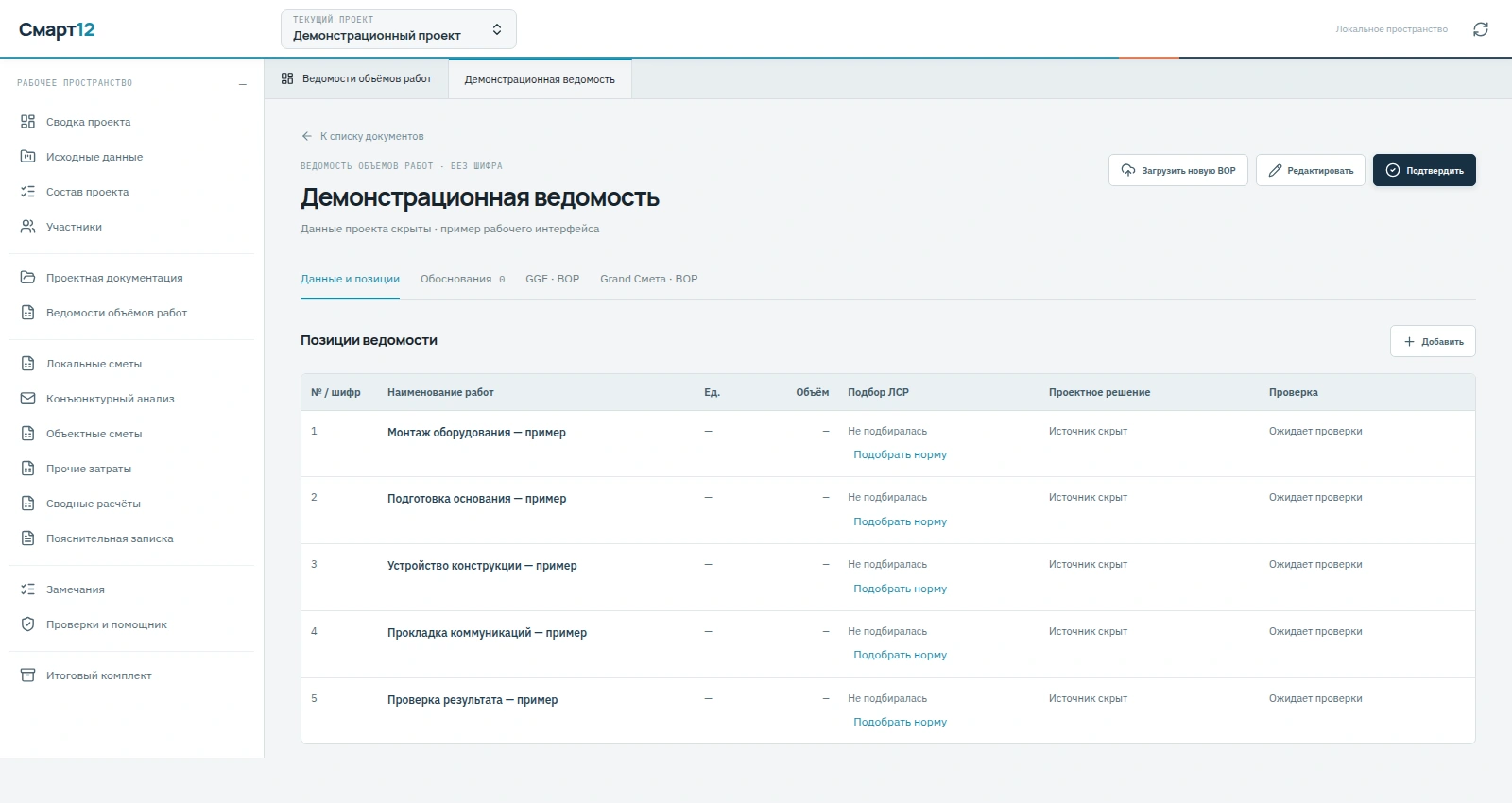
Task: Click the Монтаж оборудования — пример row name
Action: (x=476, y=433)
